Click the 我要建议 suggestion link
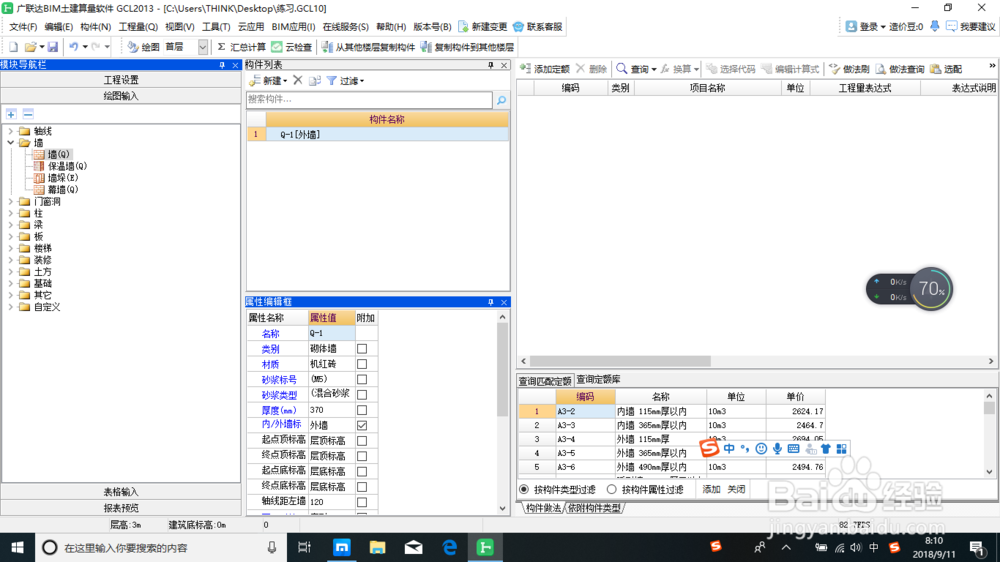The image size is (1000, 562). [971, 27]
